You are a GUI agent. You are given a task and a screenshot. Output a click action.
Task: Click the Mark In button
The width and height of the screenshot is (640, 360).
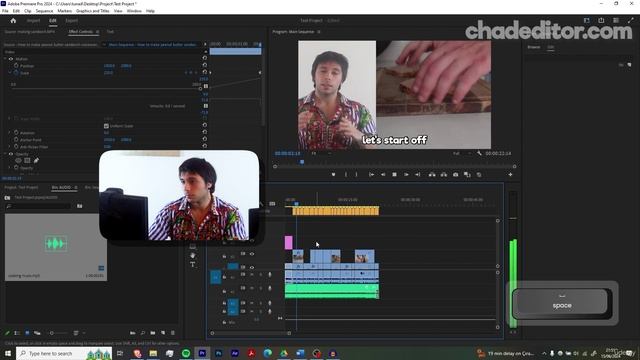pyautogui.click(x=346, y=175)
